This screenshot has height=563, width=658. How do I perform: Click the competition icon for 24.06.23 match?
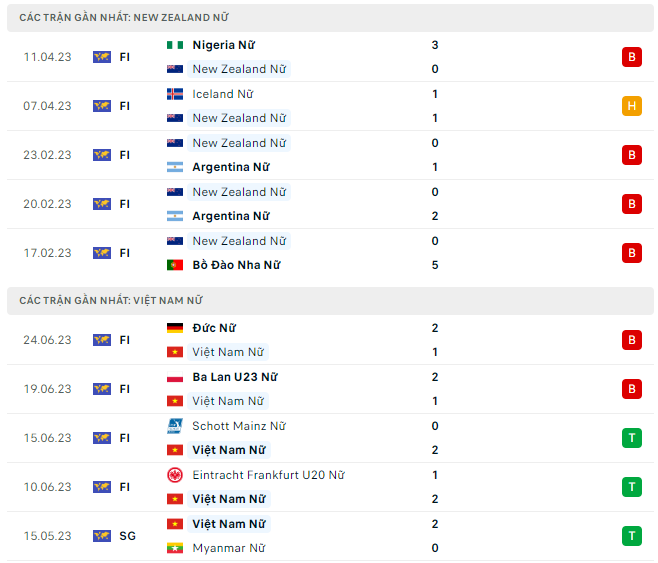coord(102,340)
